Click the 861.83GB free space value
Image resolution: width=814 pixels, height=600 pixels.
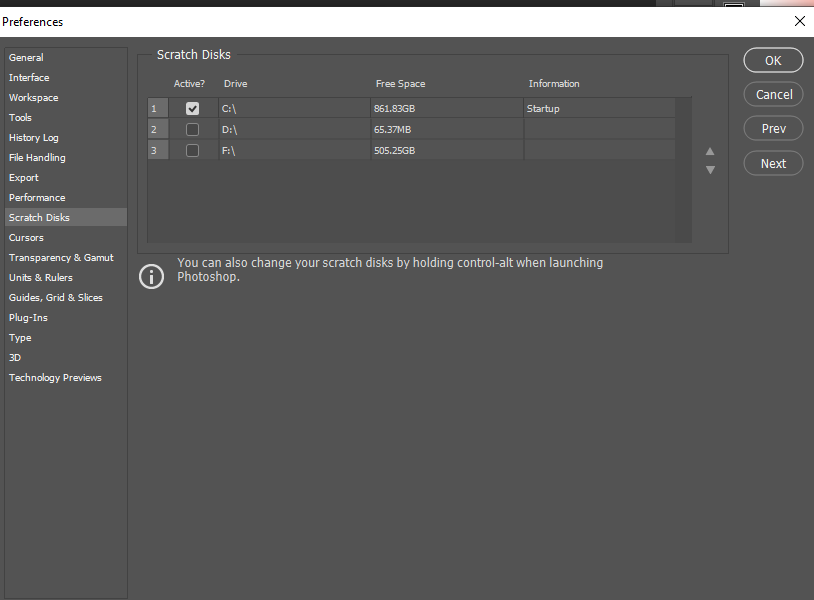(x=394, y=108)
